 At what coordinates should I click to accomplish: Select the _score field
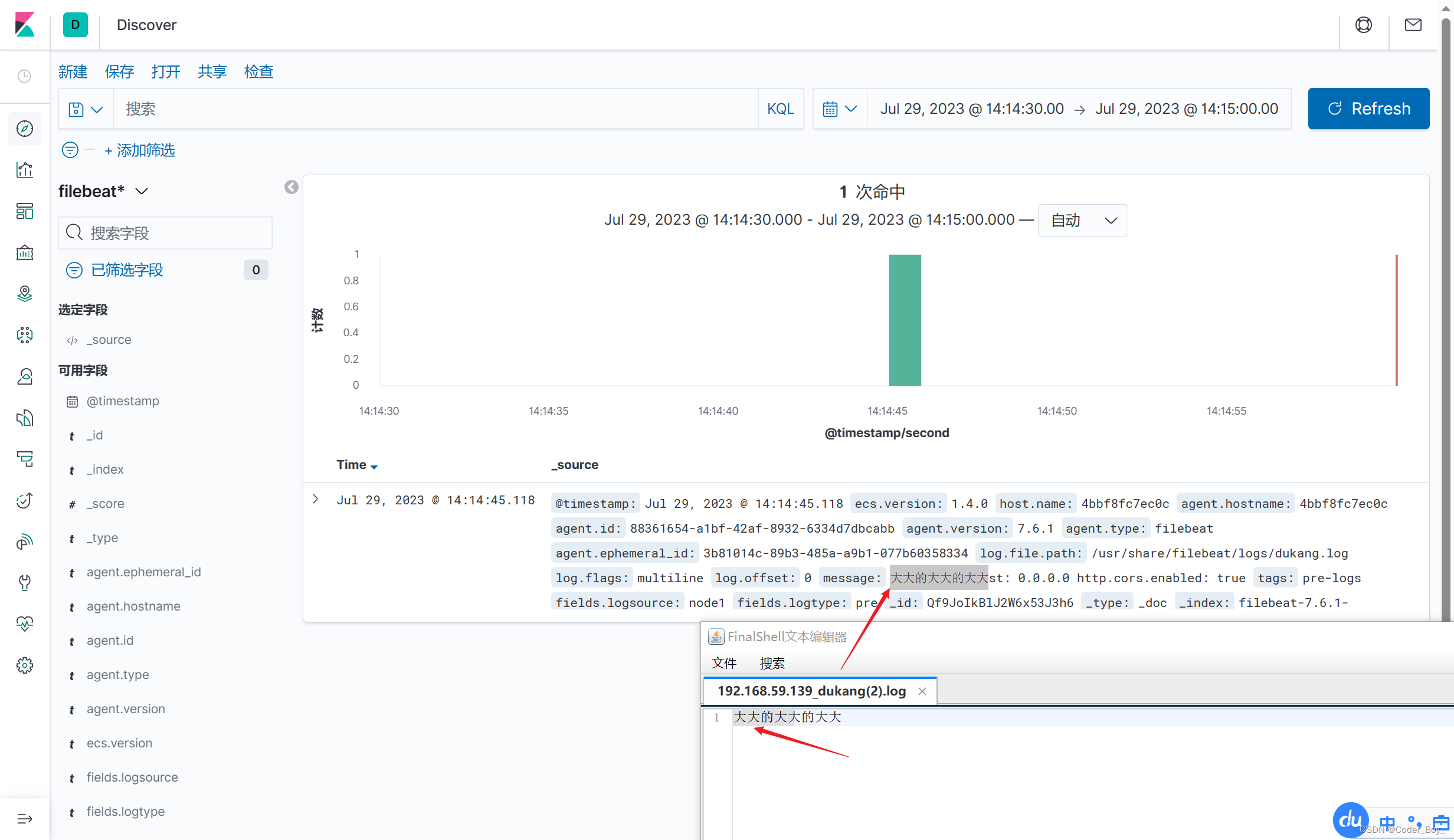(x=105, y=504)
